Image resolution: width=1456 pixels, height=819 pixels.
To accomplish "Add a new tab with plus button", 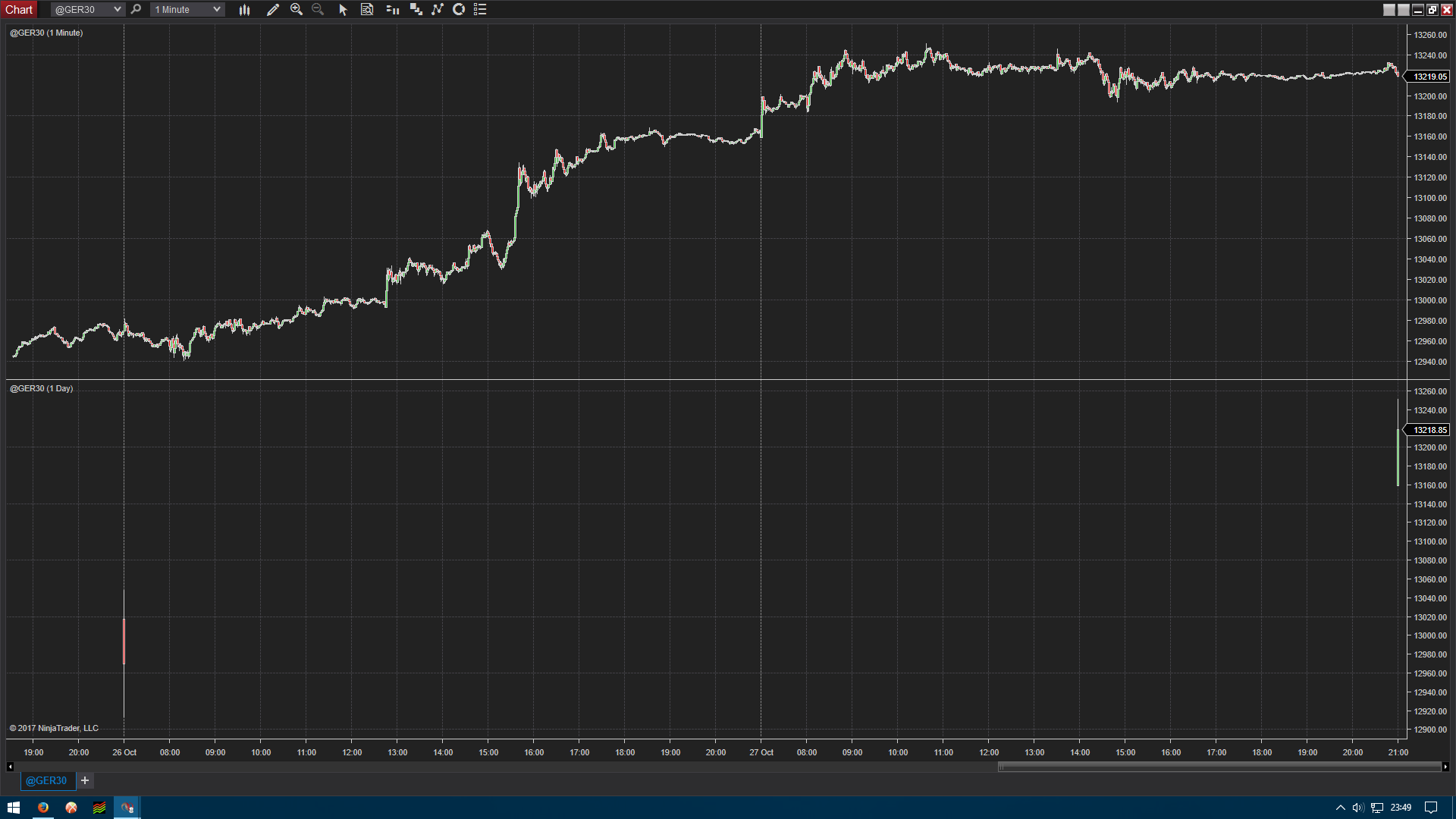I will [x=85, y=780].
